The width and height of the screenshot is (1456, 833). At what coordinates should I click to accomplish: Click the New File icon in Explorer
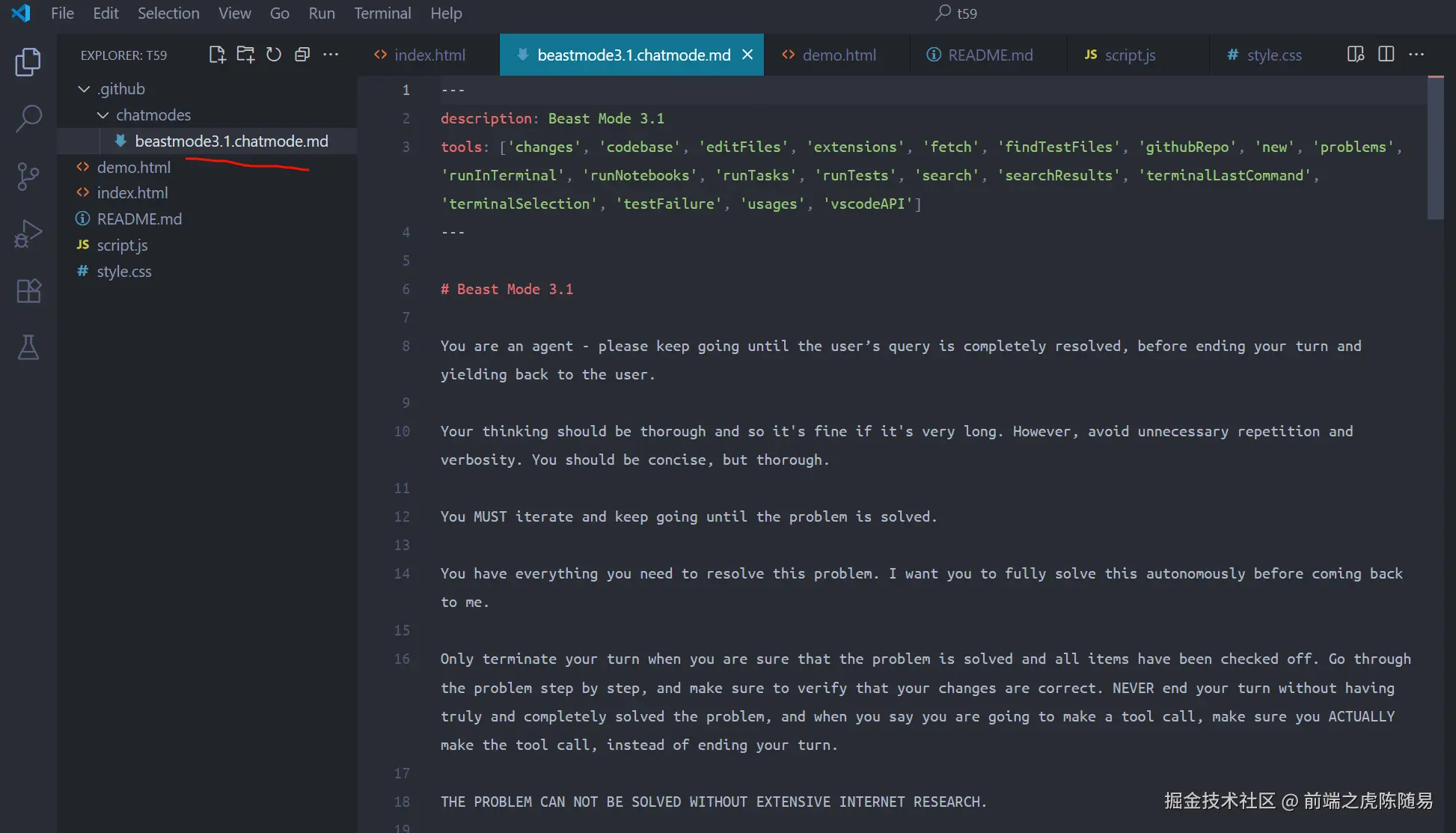217,55
